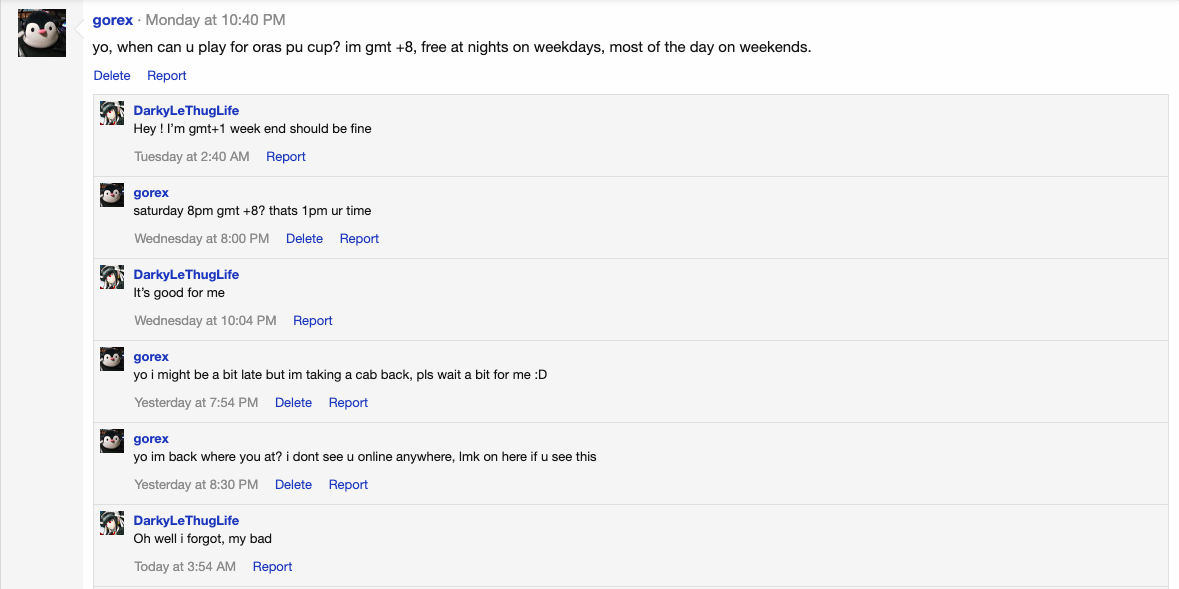Click gorex avatar on "im back" comment

pos(112,441)
